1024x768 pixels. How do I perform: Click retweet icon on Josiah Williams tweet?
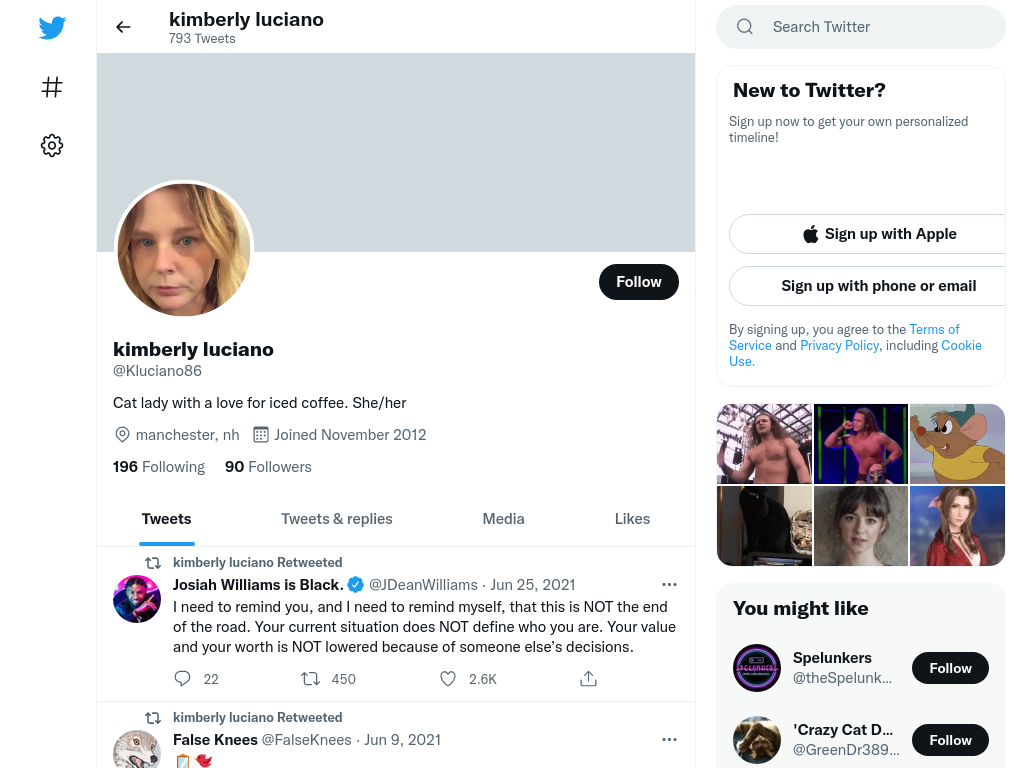point(310,679)
